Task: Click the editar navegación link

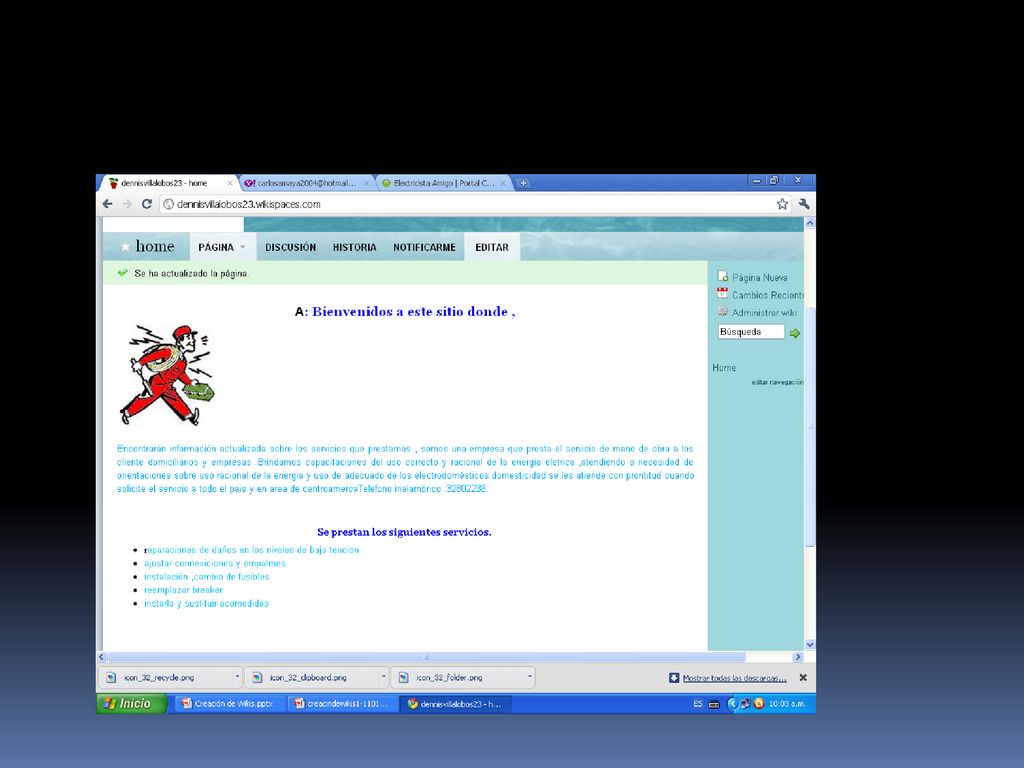Action: pos(777,382)
